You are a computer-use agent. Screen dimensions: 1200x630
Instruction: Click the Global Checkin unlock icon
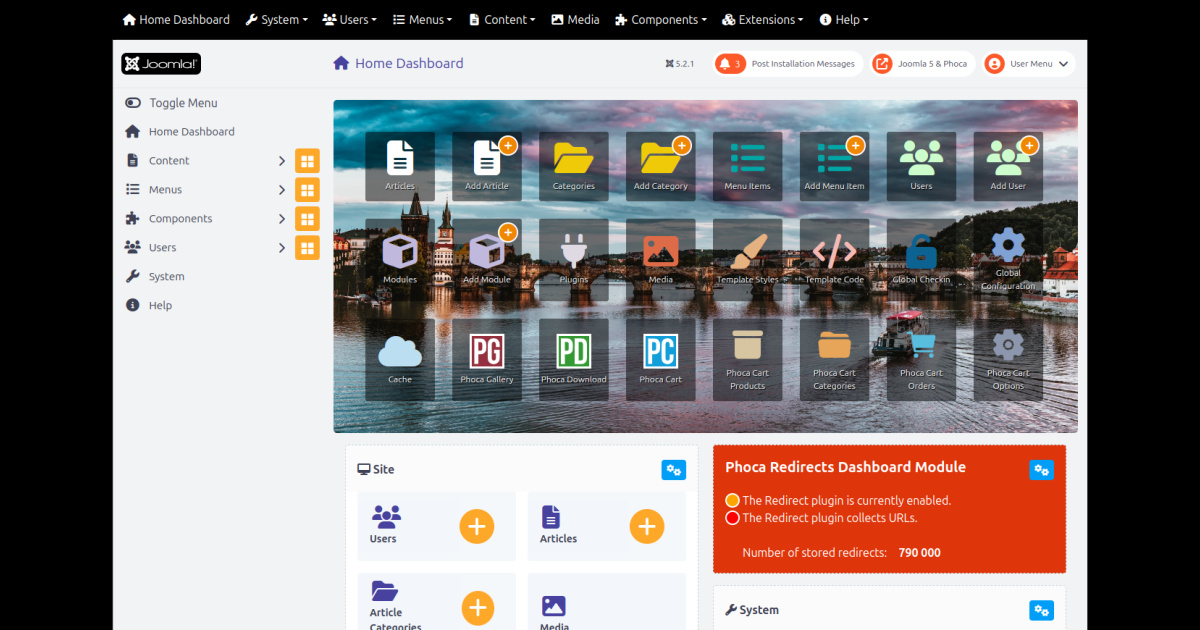pyautogui.click(x=922, y=260)
